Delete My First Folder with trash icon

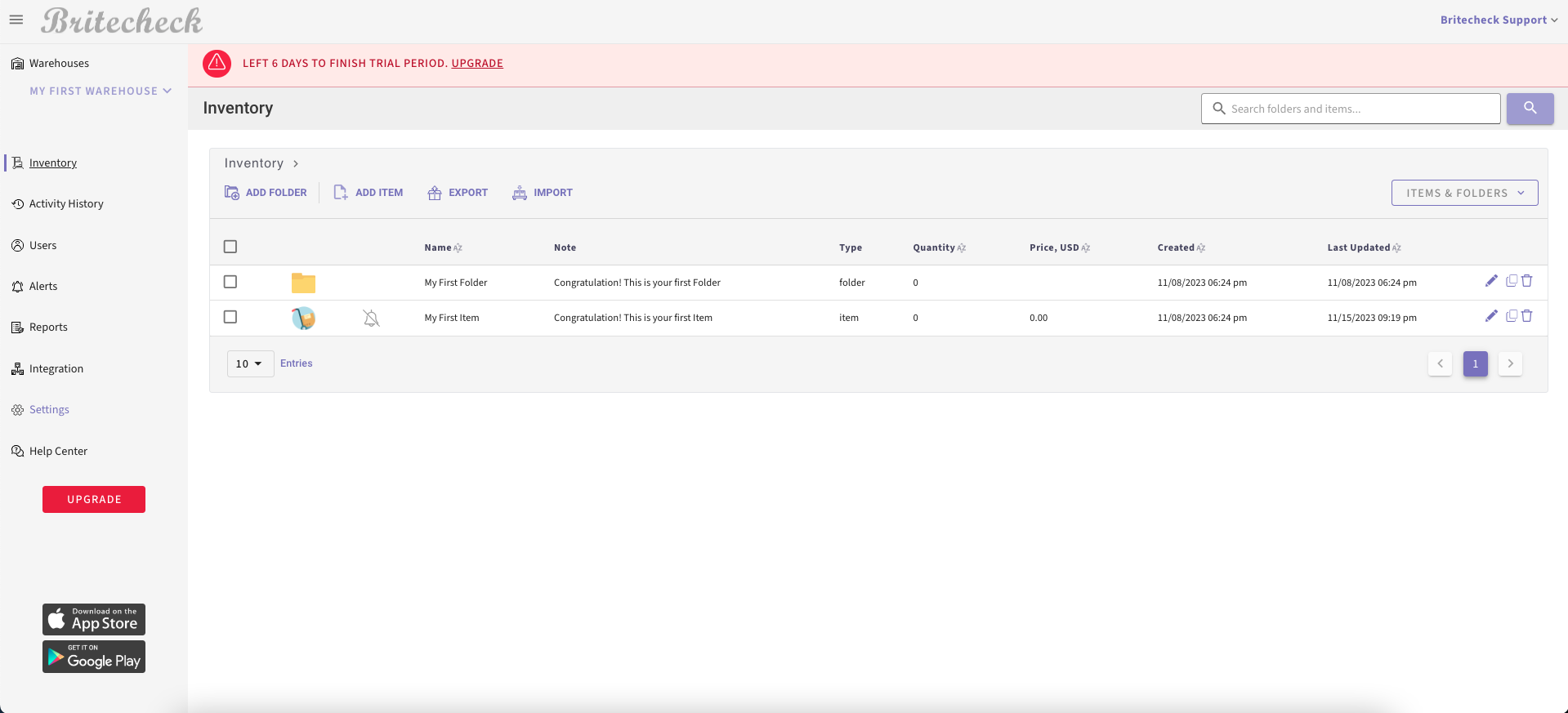pos(1526,281)
